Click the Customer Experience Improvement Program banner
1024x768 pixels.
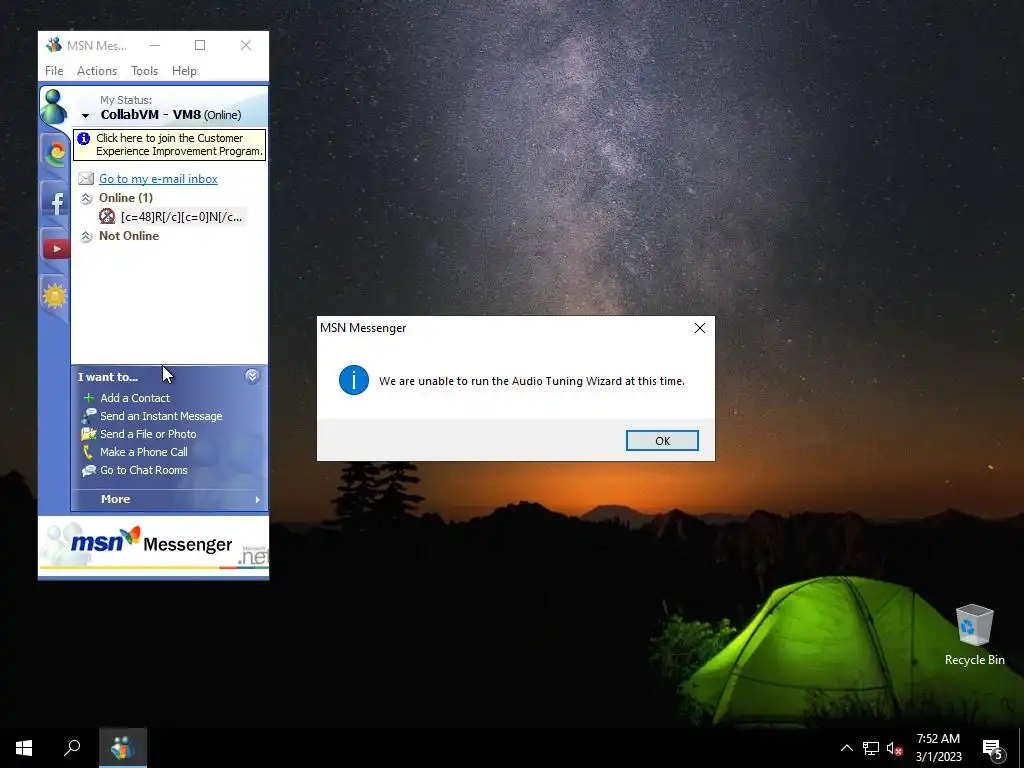(x=170, y=144)
